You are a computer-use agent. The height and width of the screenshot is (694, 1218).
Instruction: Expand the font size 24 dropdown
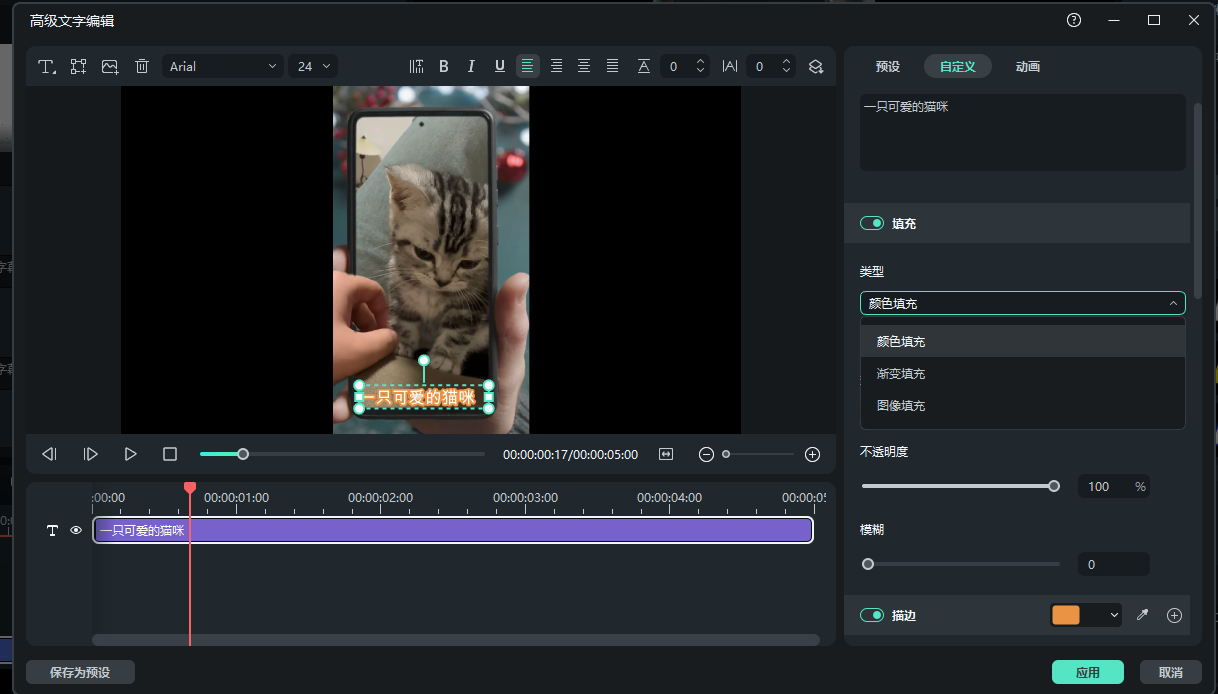313,66
